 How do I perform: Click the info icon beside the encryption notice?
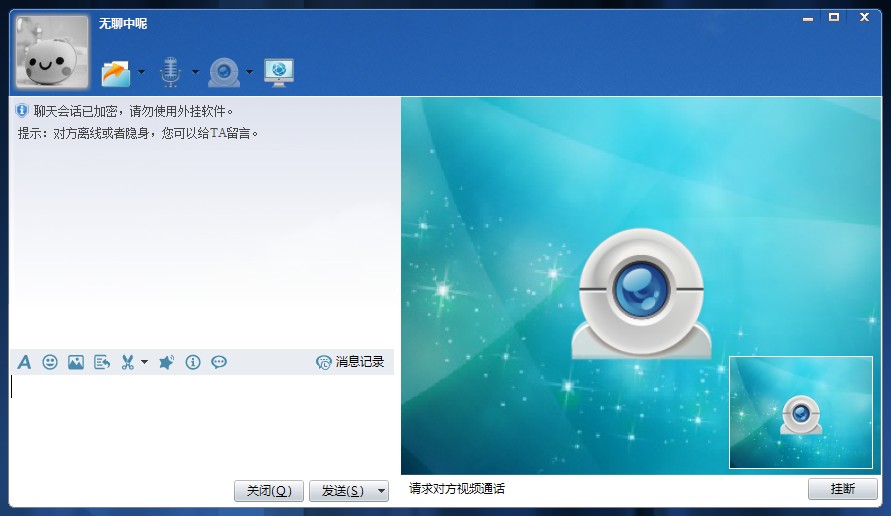point(22,110)
